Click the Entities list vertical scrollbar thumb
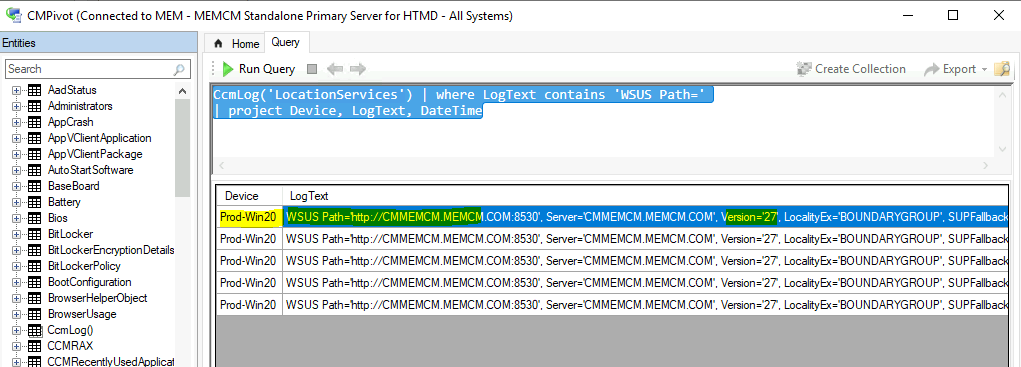The image size is (1021, 367). click(183, 148)
